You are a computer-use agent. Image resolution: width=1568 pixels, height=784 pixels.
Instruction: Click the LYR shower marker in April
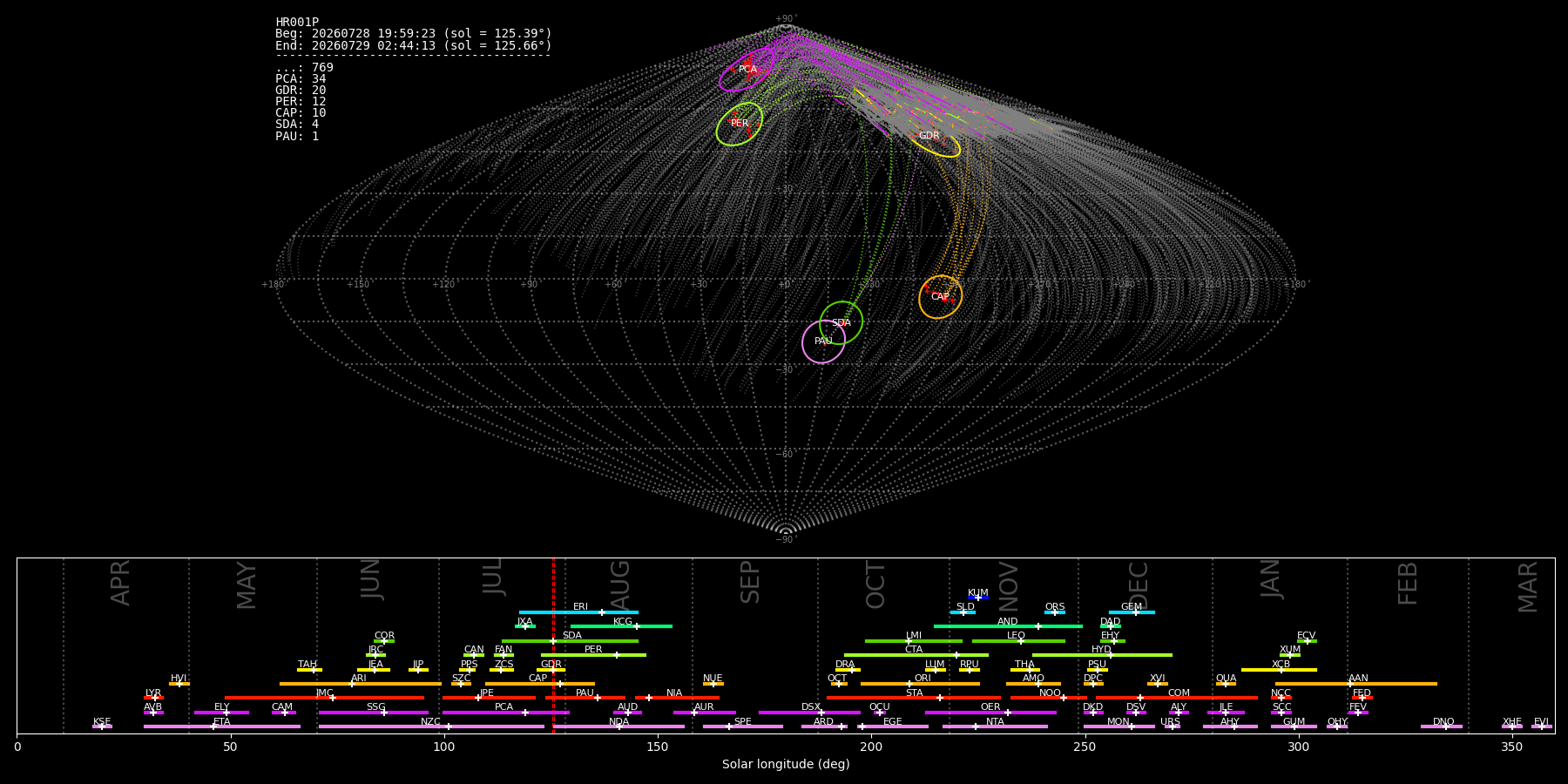[153, 698]
